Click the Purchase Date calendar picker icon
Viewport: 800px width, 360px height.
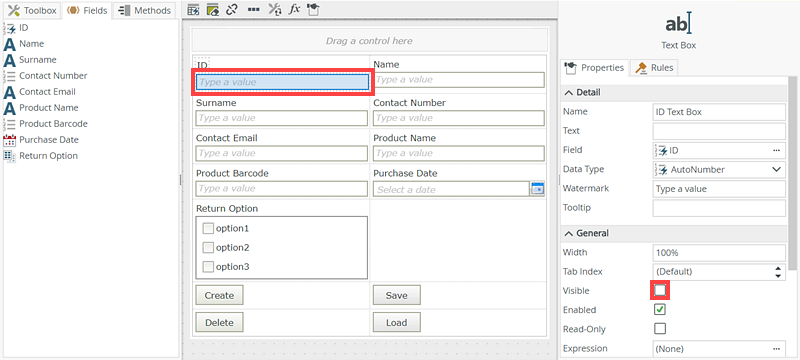pos(537,189)
